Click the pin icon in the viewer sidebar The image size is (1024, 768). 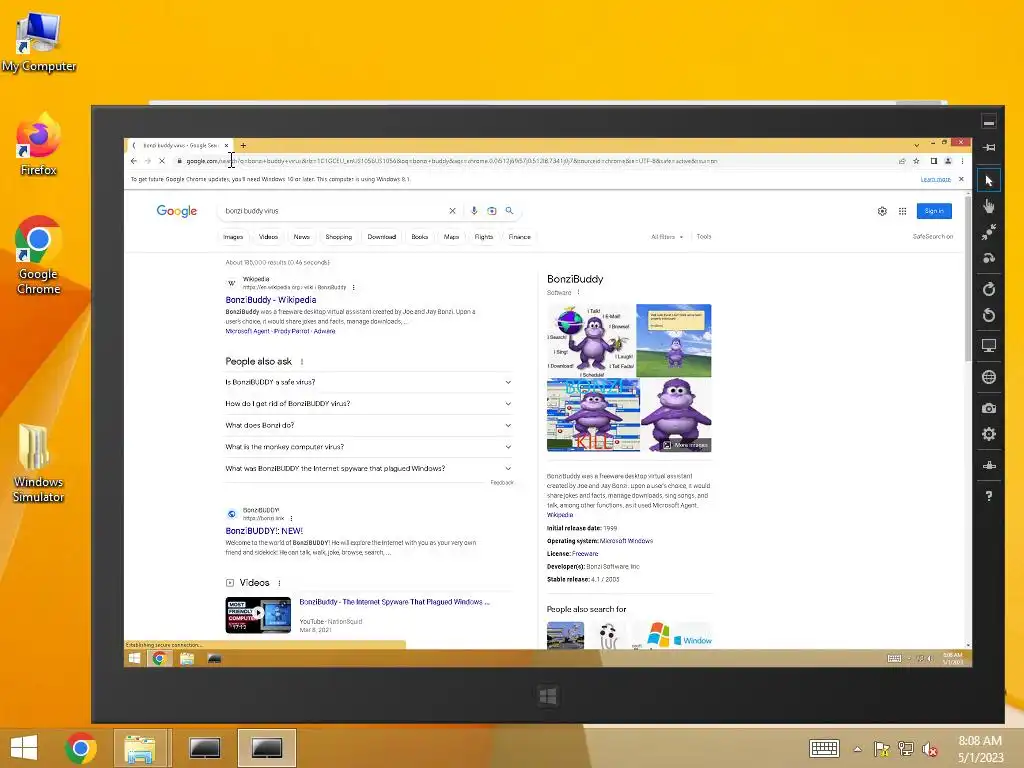tap(989, 148)
